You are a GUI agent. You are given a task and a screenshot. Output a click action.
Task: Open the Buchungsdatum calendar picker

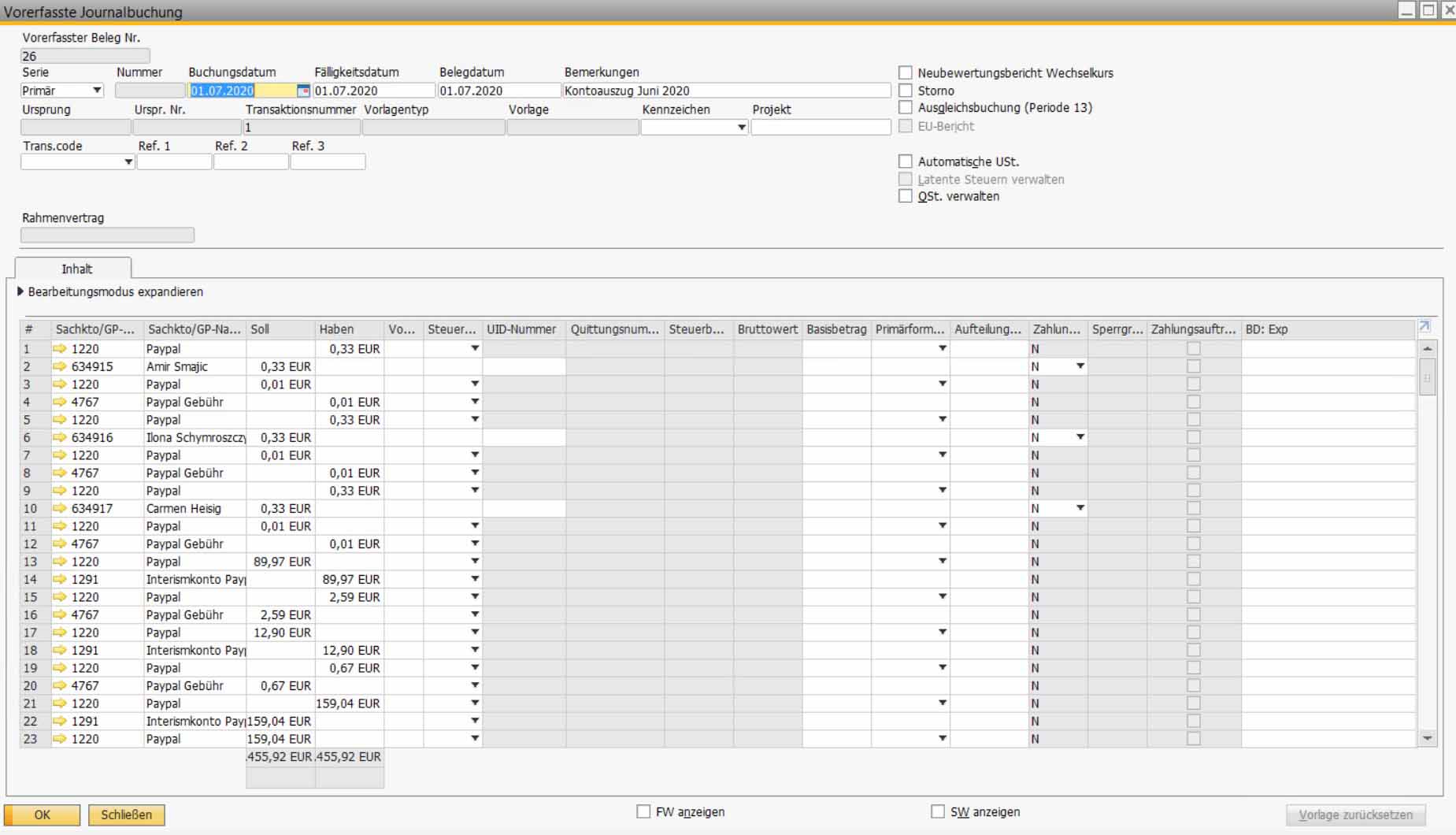pyautogui.click(x=303, y=91)
